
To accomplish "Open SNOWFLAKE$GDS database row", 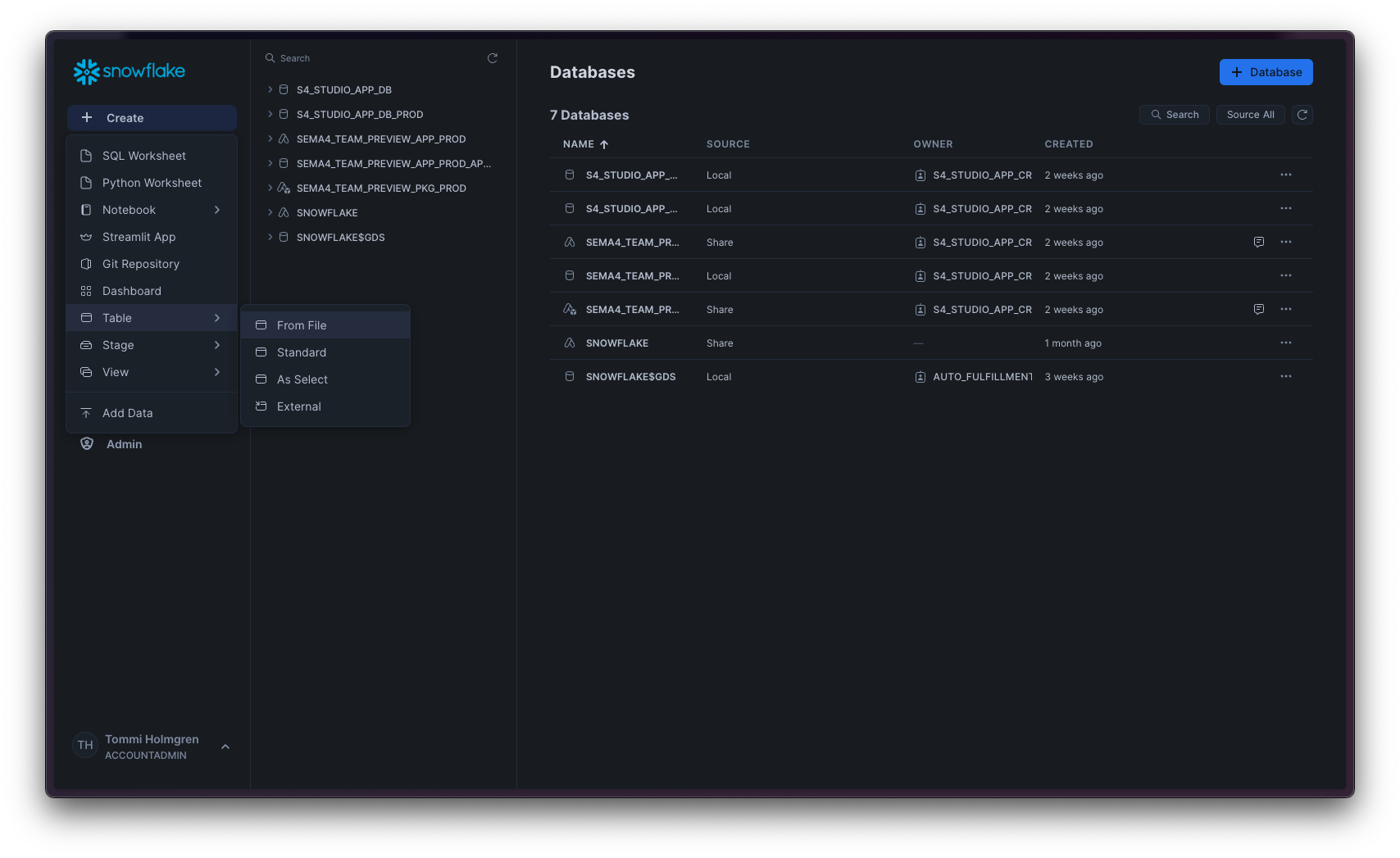I will [931, 377].
